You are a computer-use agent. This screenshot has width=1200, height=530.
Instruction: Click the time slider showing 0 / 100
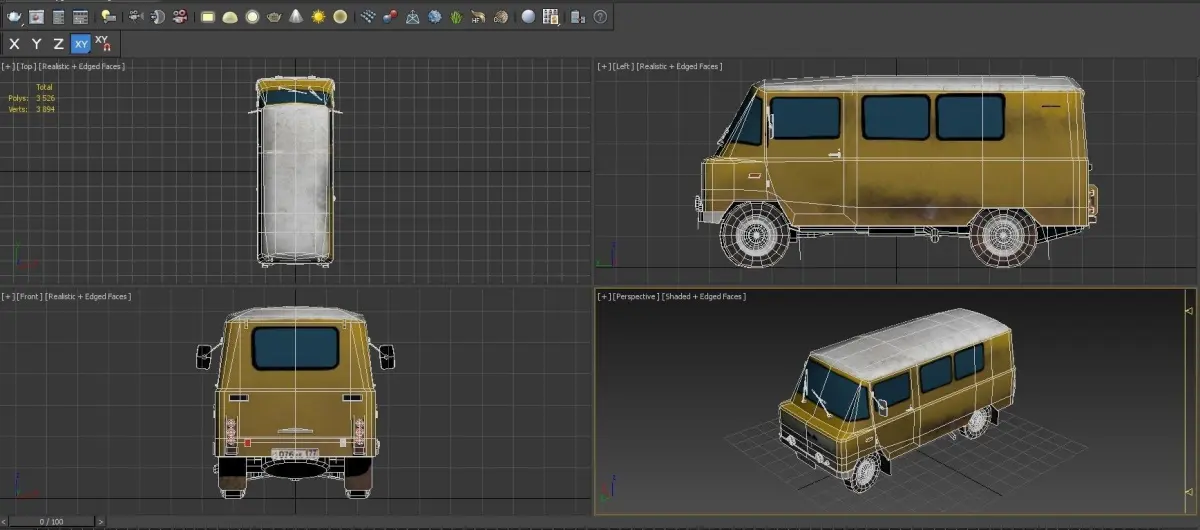click(50, 522)
